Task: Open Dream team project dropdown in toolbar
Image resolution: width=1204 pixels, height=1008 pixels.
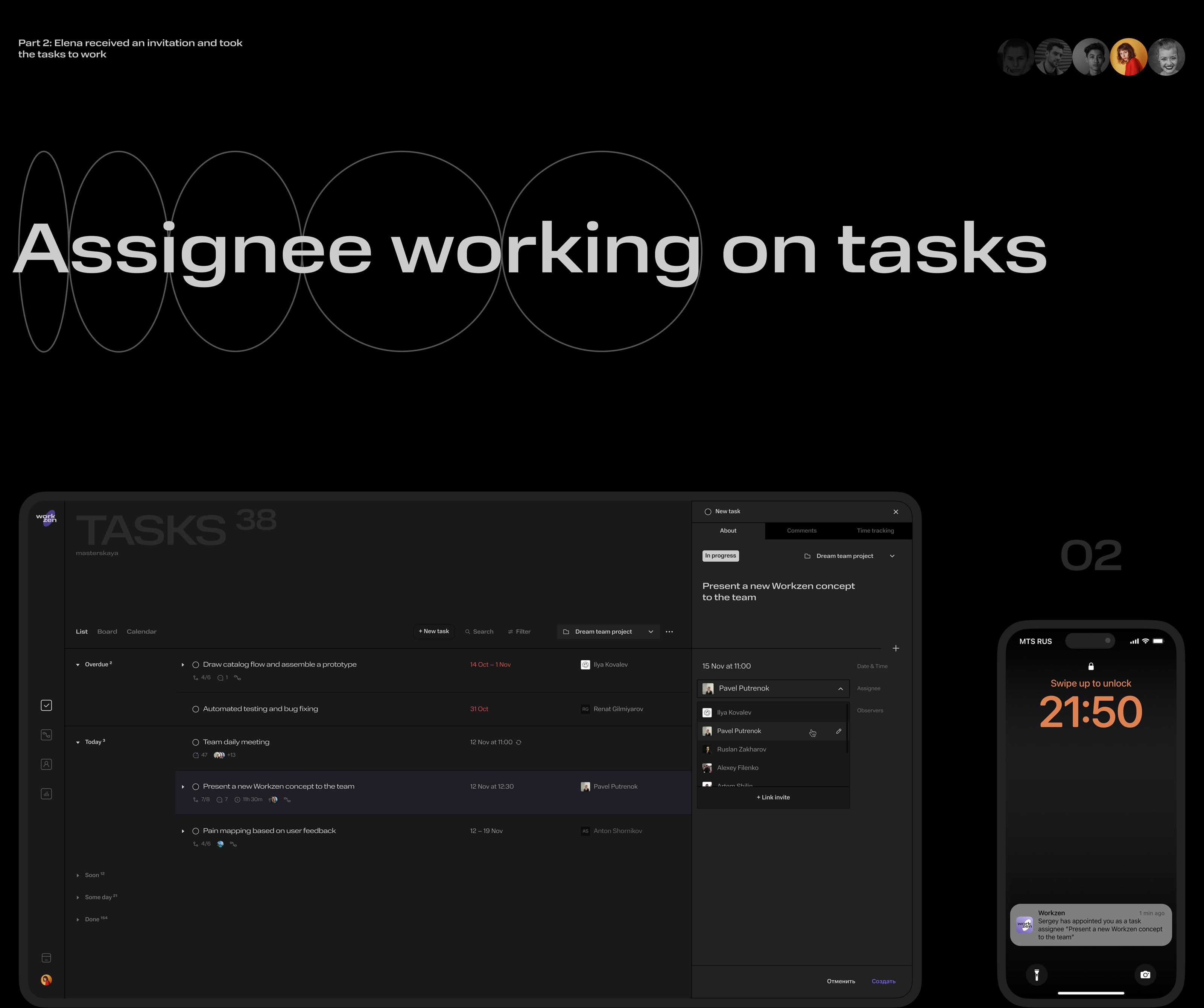Action: click(608, 631)
